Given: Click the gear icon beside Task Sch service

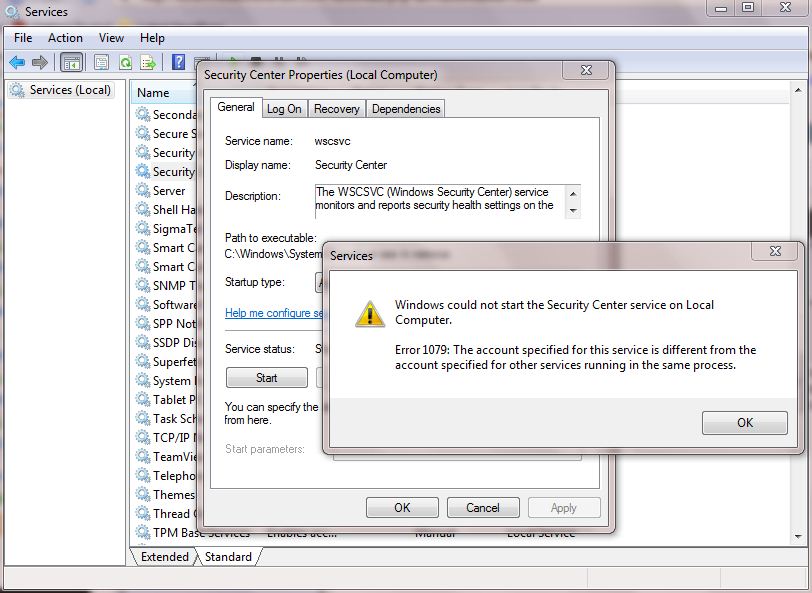Looking at the screenshot, I should pos(143,418).
